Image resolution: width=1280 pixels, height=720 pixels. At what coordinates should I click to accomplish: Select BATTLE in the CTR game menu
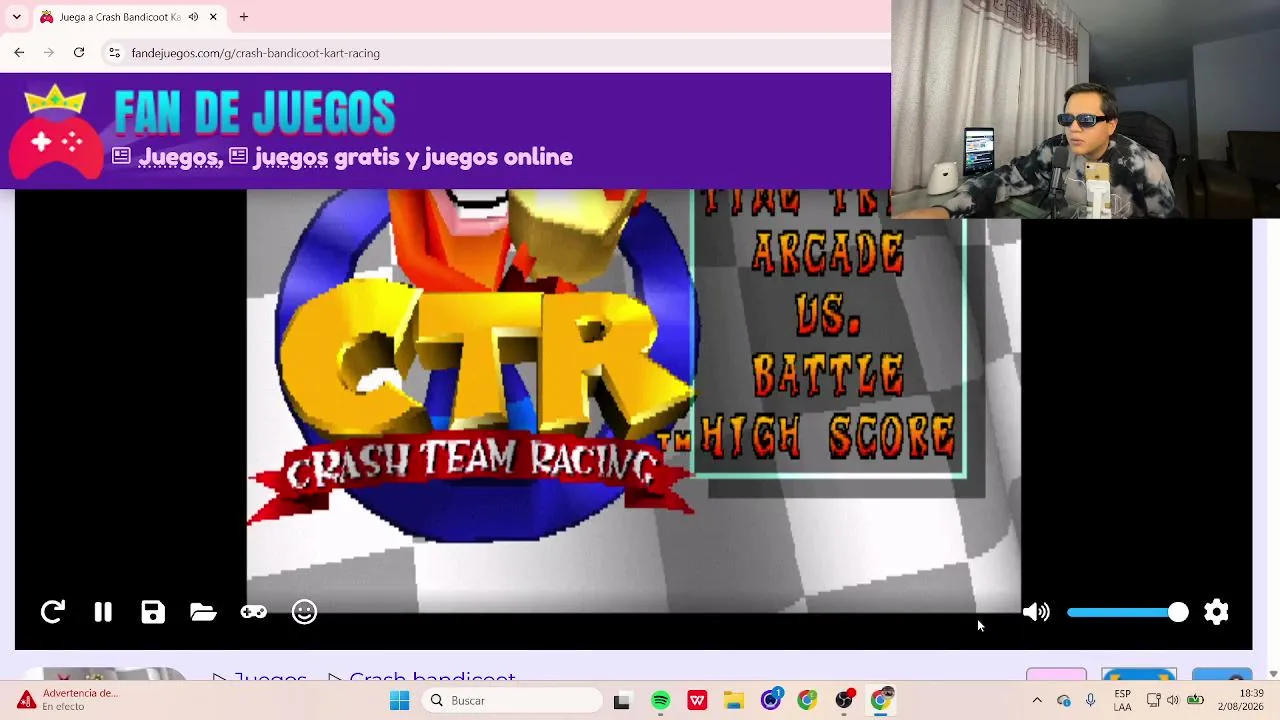coord(829,376)
